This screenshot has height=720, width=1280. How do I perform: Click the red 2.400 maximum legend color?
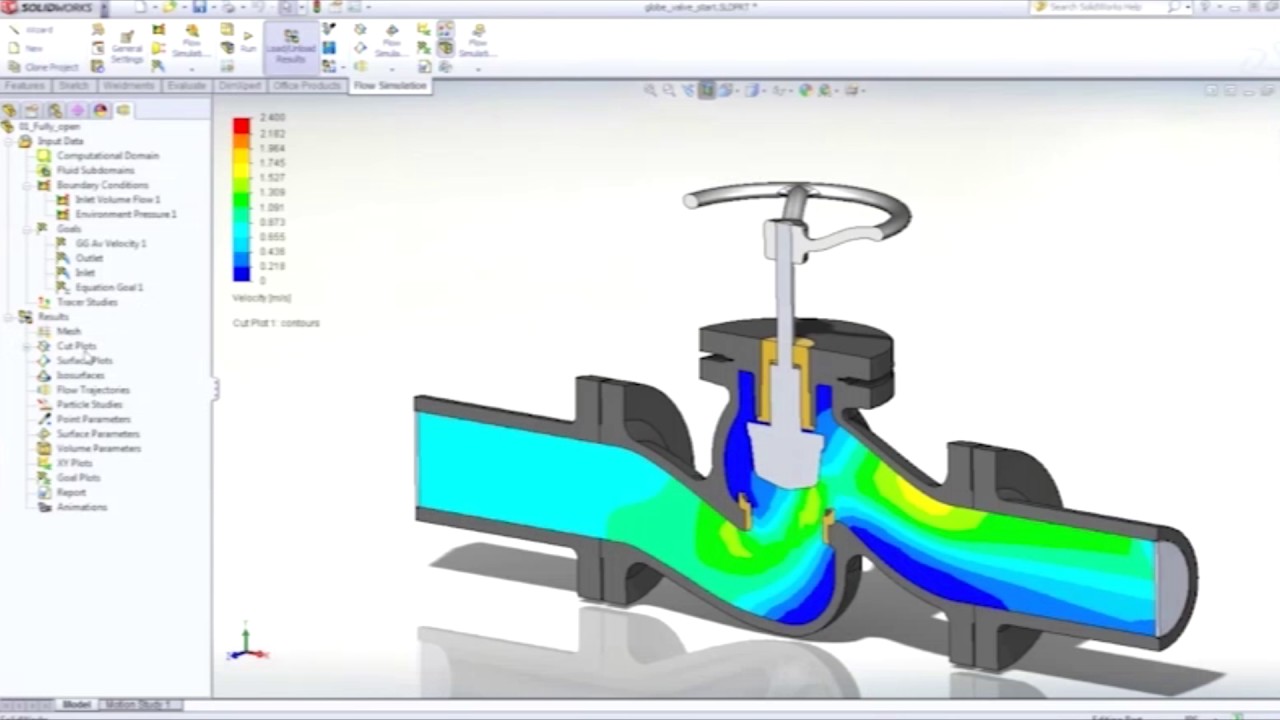242,125
